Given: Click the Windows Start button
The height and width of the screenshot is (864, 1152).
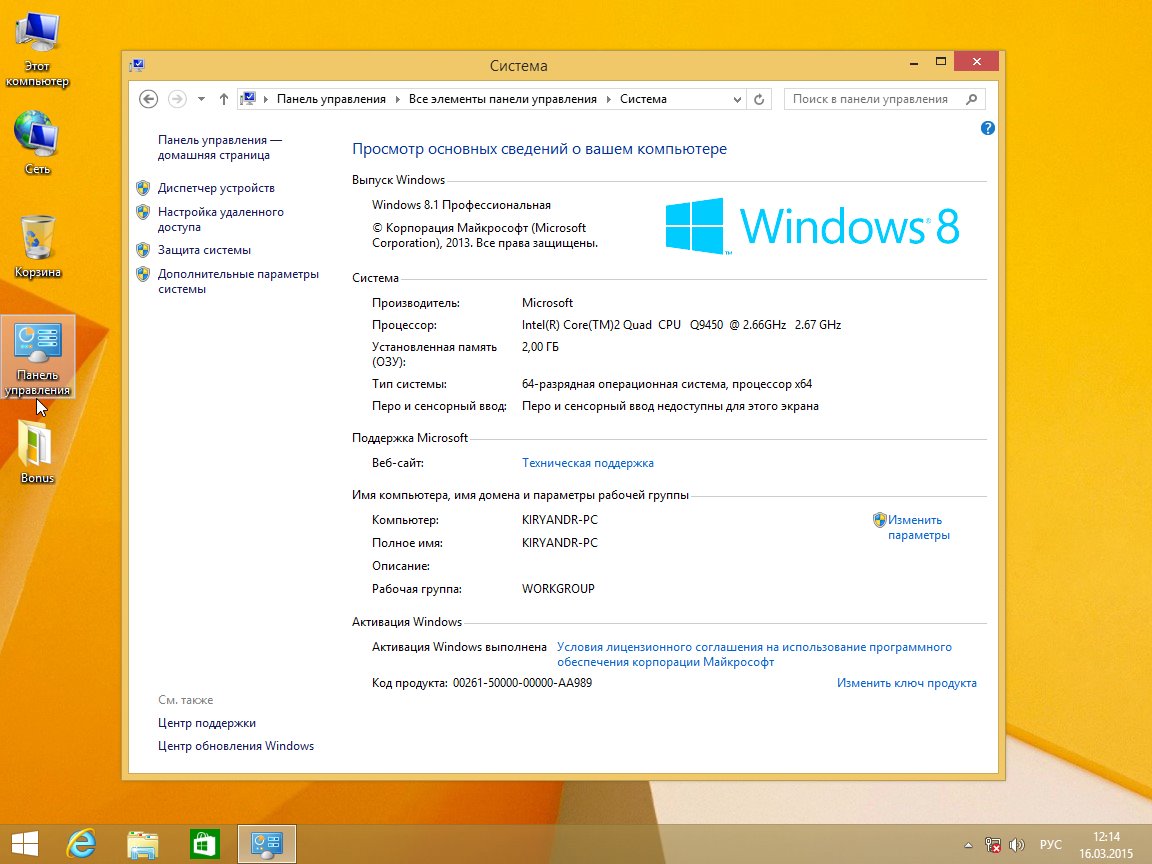Looking at the screenshot, I should [25, 844].
